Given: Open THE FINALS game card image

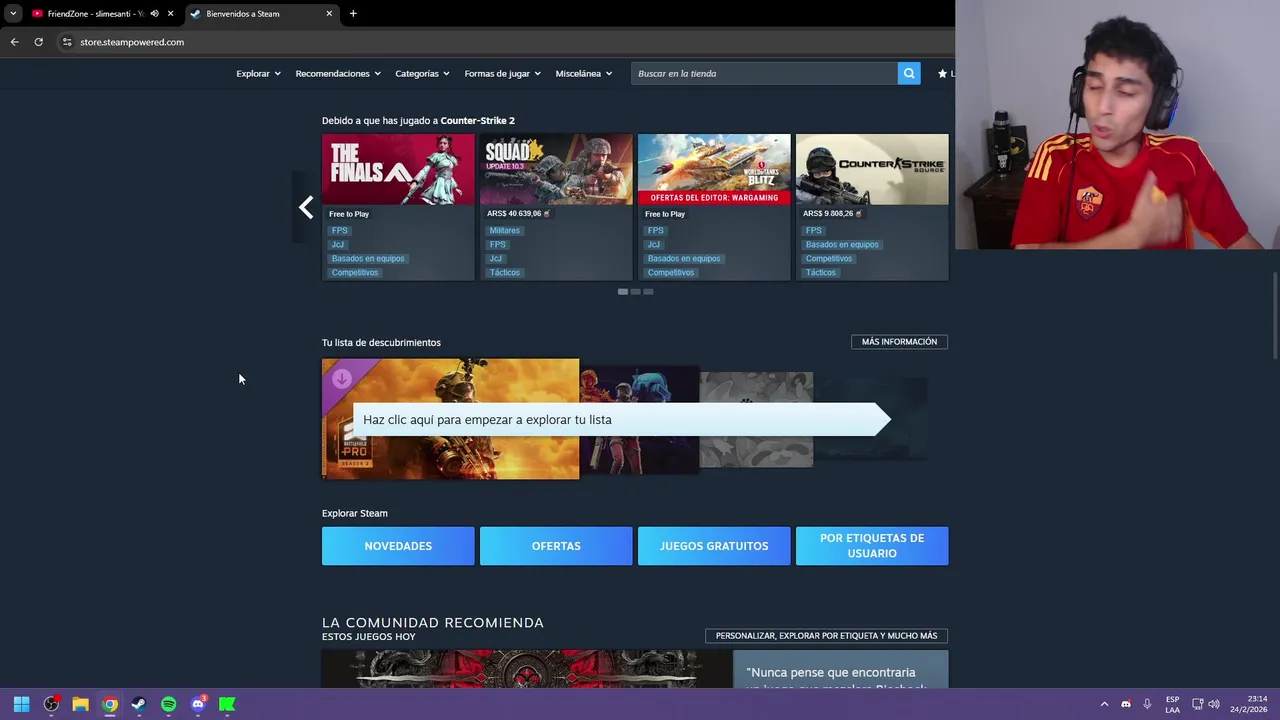Looking at the screenshot, I should [x=398, y=169].
